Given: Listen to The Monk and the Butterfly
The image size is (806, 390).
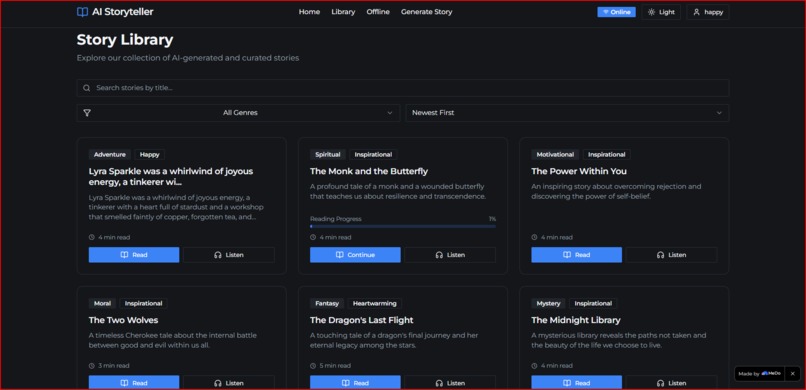Looking at the screenshot, I should pyautogui.click(x=450, y=255).
